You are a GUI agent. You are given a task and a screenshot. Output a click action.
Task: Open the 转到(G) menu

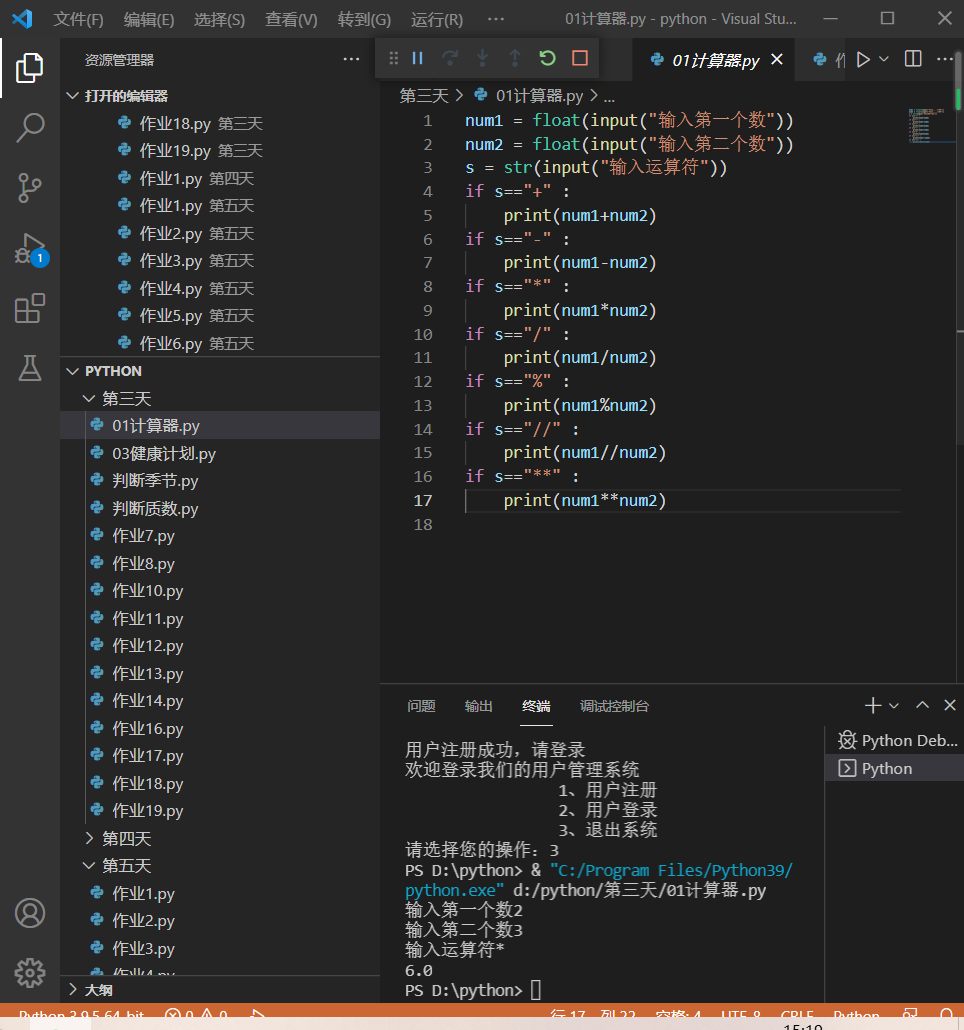point(364,20)
